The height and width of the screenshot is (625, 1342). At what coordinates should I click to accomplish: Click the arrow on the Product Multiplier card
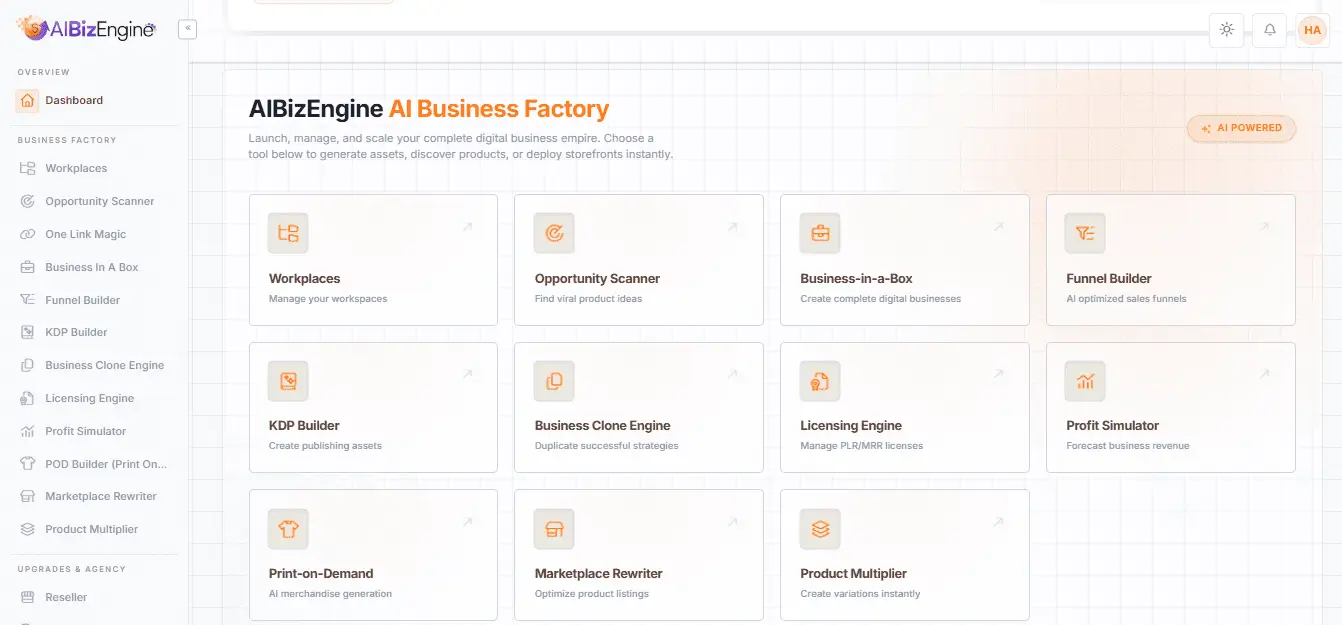tap(998, 522)
